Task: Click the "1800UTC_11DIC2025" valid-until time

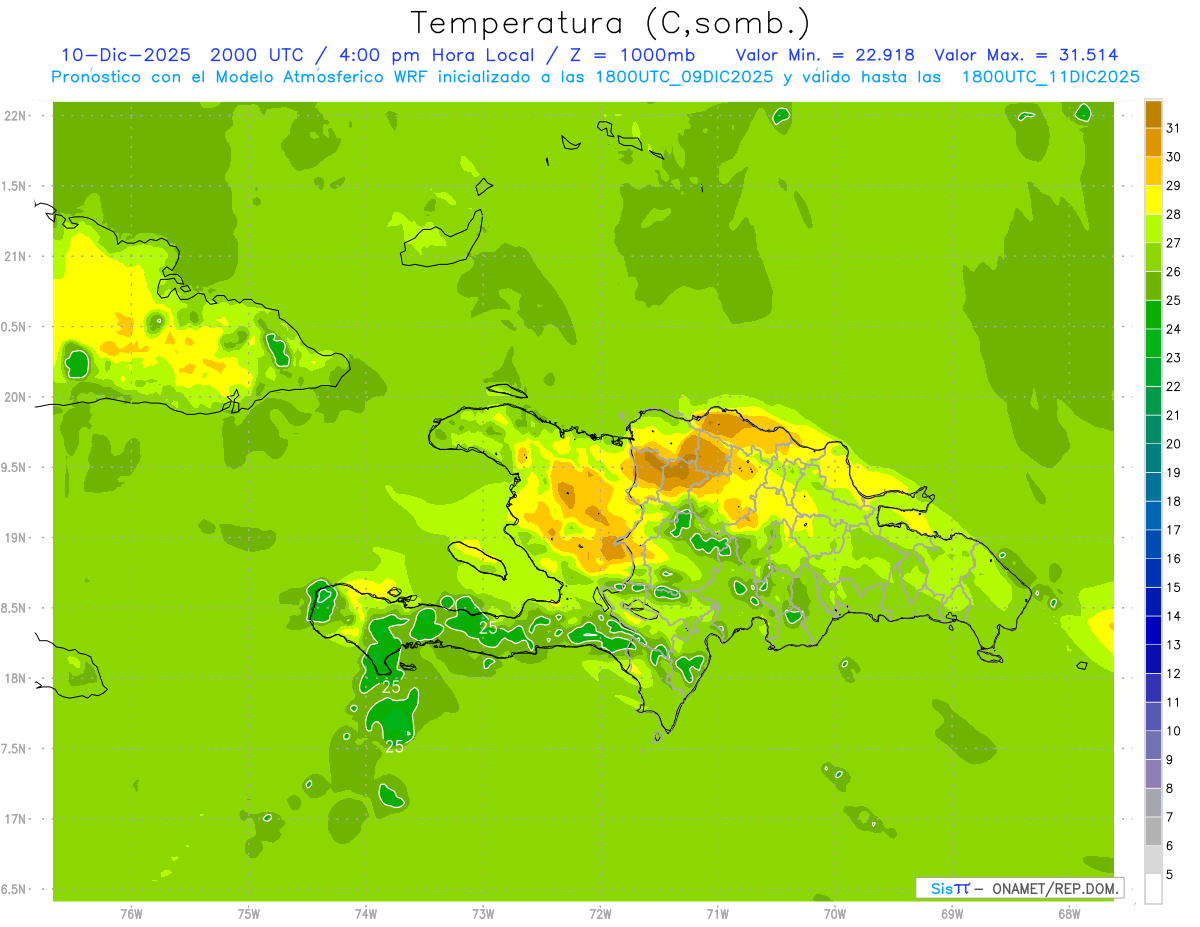Action: [x=1050, y=77]
